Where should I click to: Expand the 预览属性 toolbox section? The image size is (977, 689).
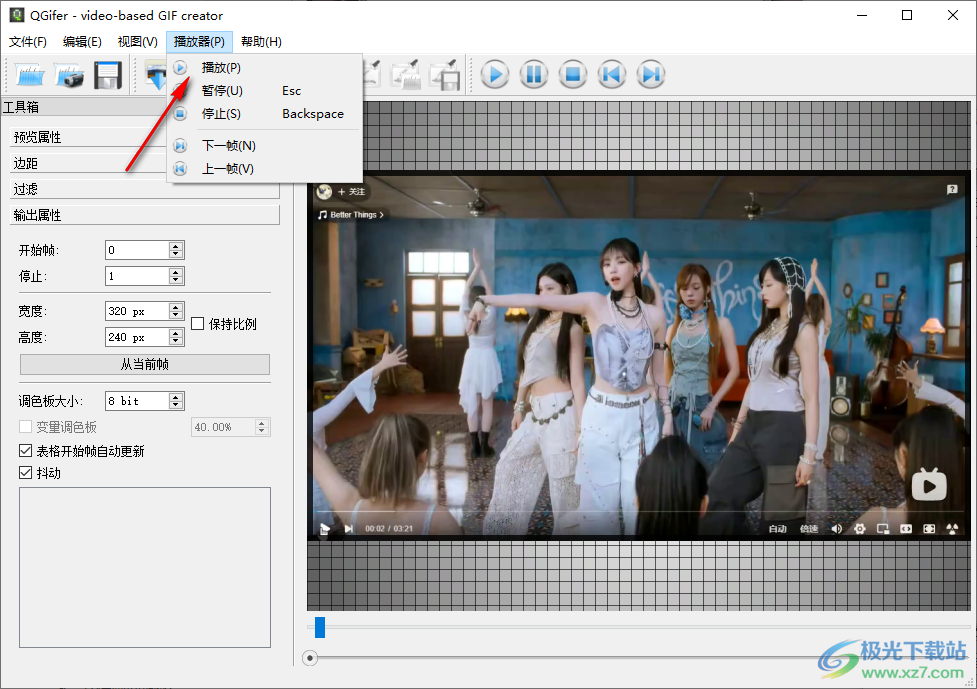tap(88, 137)
